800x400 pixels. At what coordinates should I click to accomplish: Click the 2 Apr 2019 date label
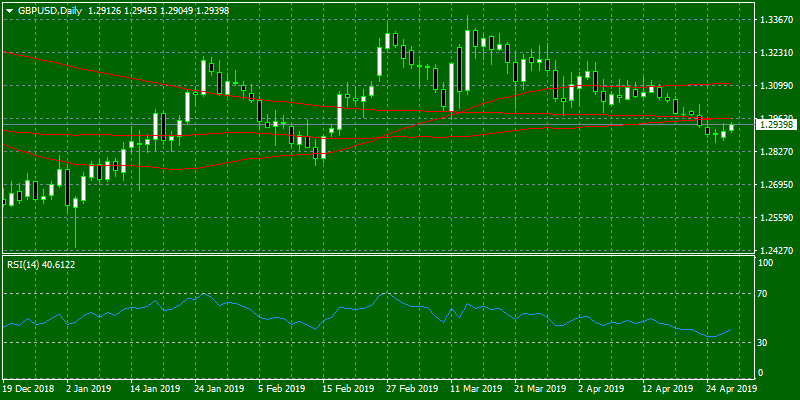601,389
